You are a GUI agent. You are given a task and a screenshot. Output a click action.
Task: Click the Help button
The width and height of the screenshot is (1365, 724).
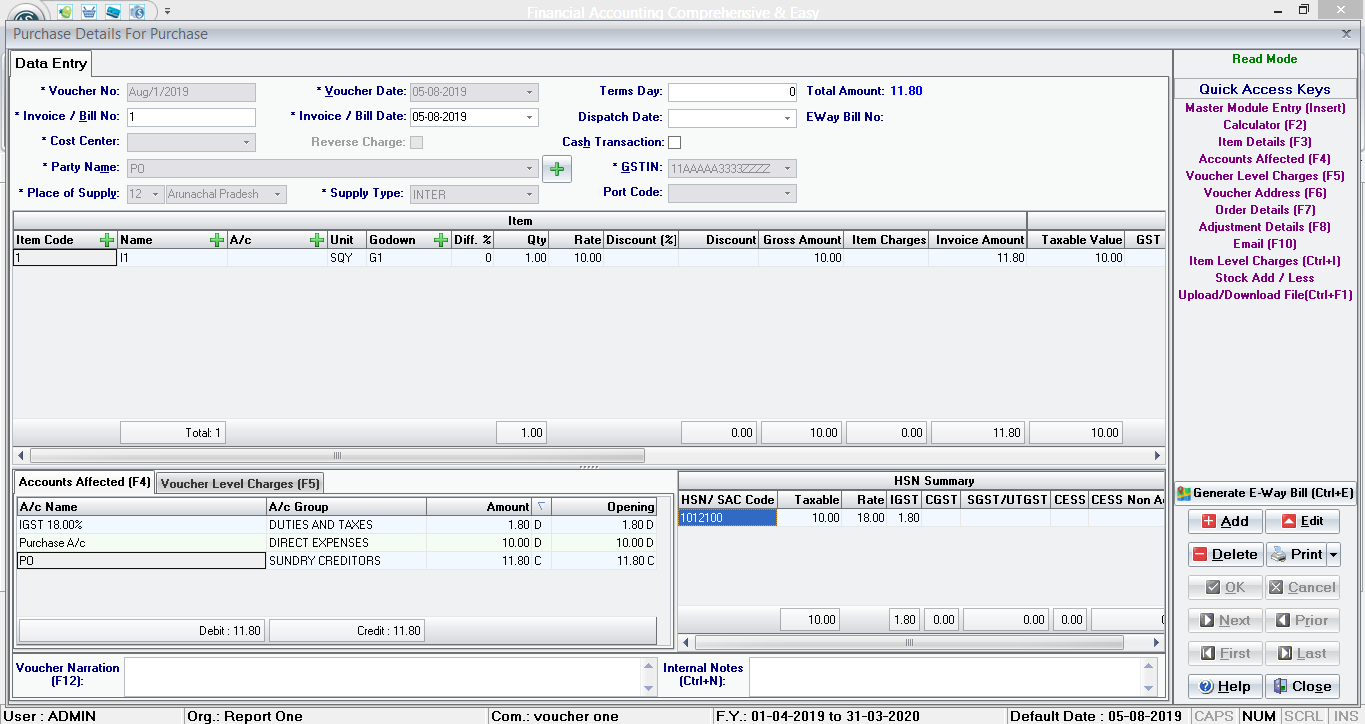click(1225, 686)
